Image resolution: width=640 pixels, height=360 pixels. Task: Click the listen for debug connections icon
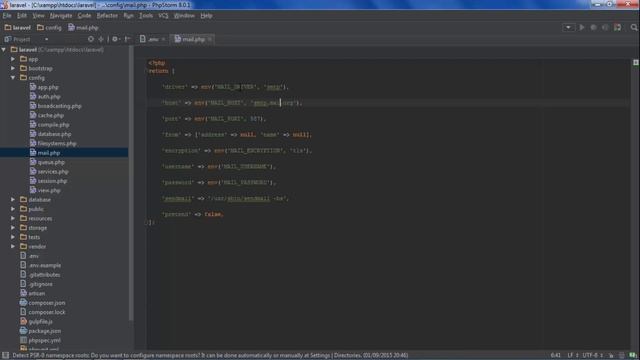618,27
